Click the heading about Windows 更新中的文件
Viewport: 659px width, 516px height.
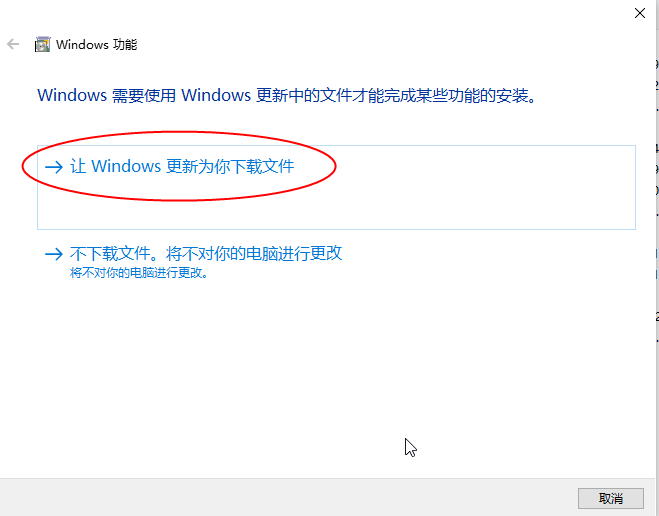tap(287, 95)
